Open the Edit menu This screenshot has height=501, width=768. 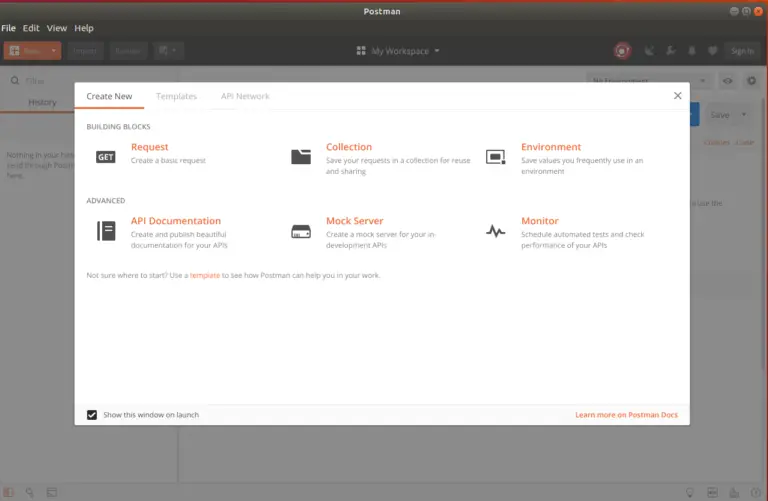pos(31,28)
